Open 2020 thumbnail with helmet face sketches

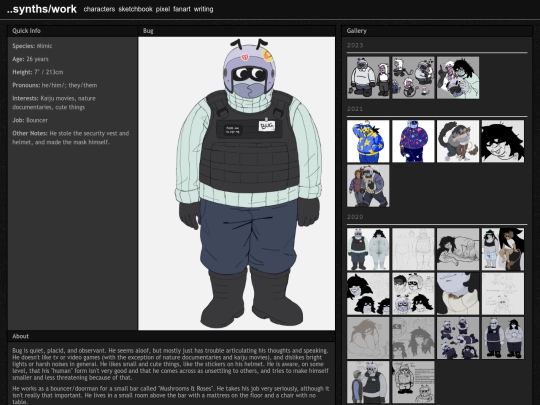[x=413, y=294]
